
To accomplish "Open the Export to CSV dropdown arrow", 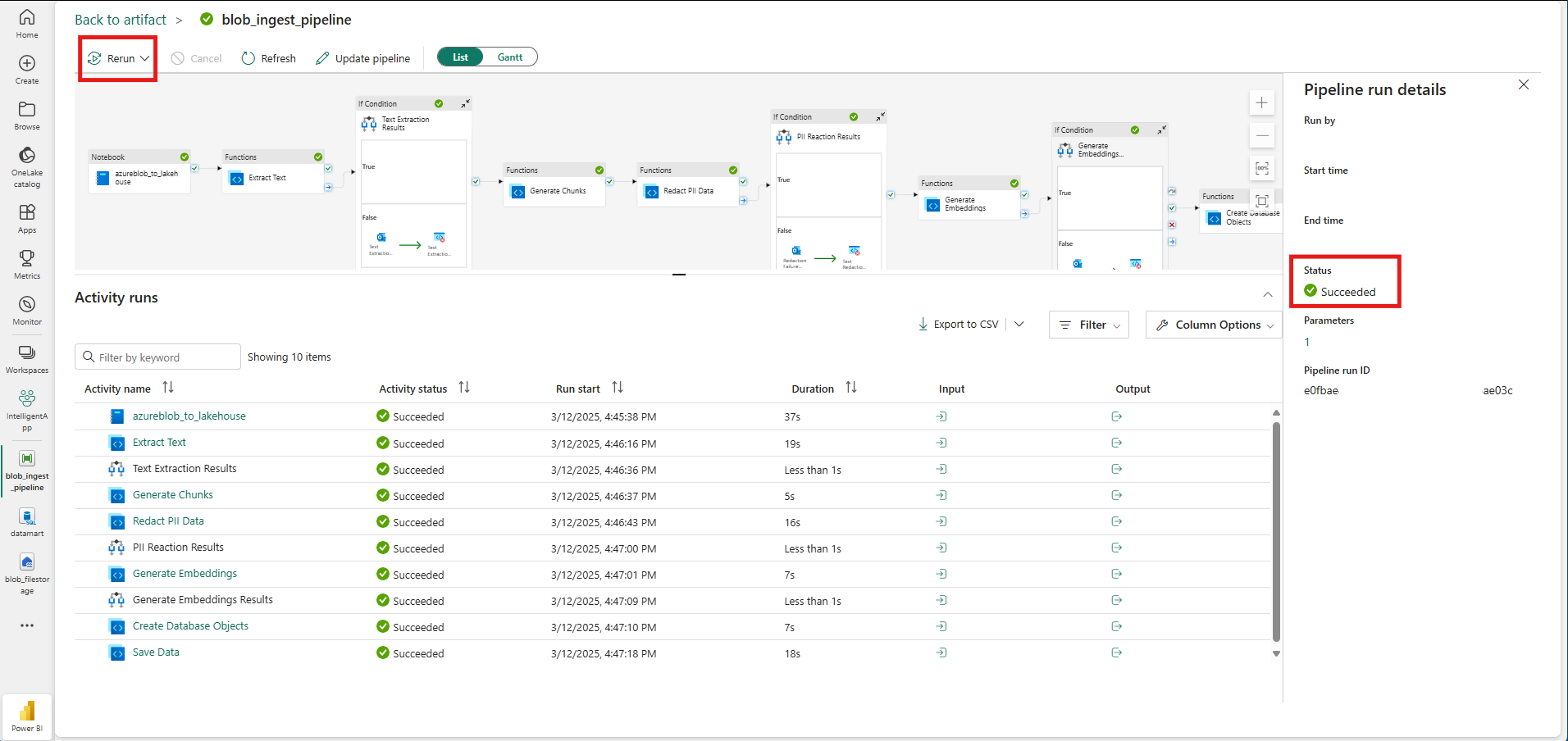I will (x=1019, y=324).
